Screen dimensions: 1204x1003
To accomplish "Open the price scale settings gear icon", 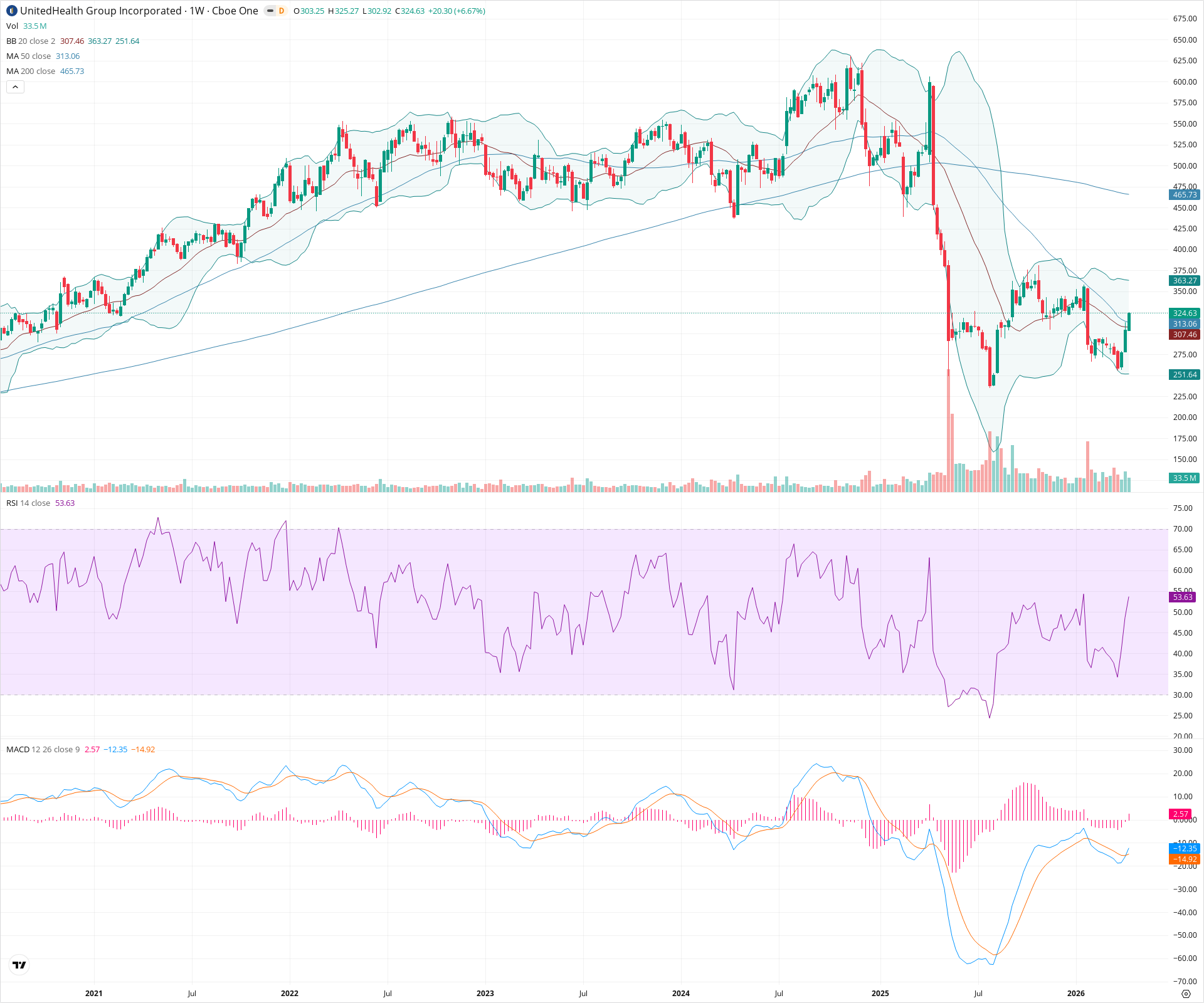I will click(x=1187, y=994).
